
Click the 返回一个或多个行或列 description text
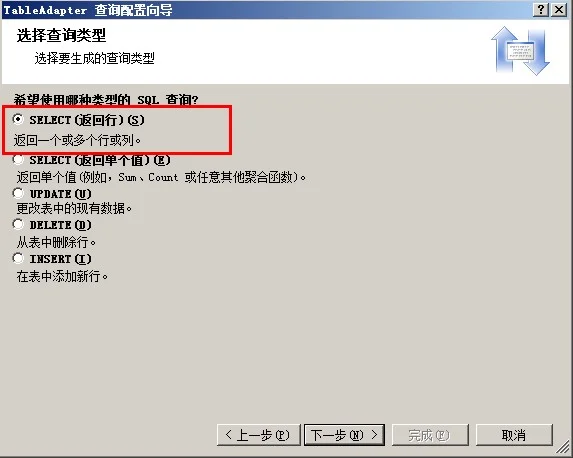pyautogui.click(x=77, y=140)
